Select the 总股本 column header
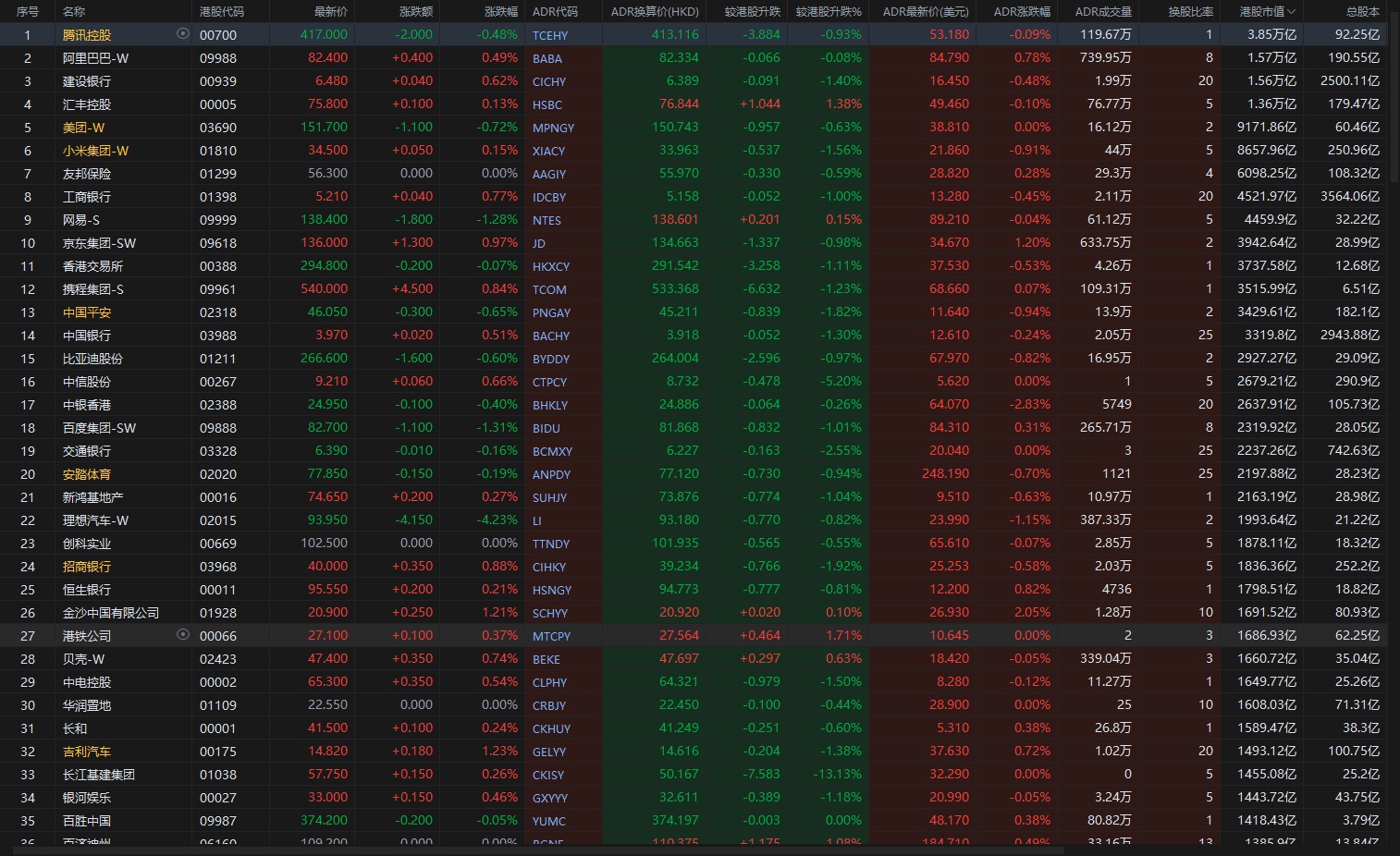The height and width of the screenshot is (856, 1400). coord(1362,12)
